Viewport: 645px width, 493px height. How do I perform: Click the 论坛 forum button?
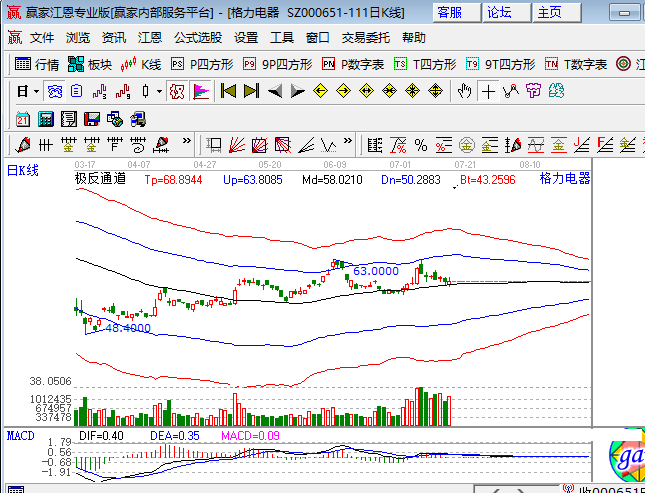pyautogui.click(x=506, y=13)
